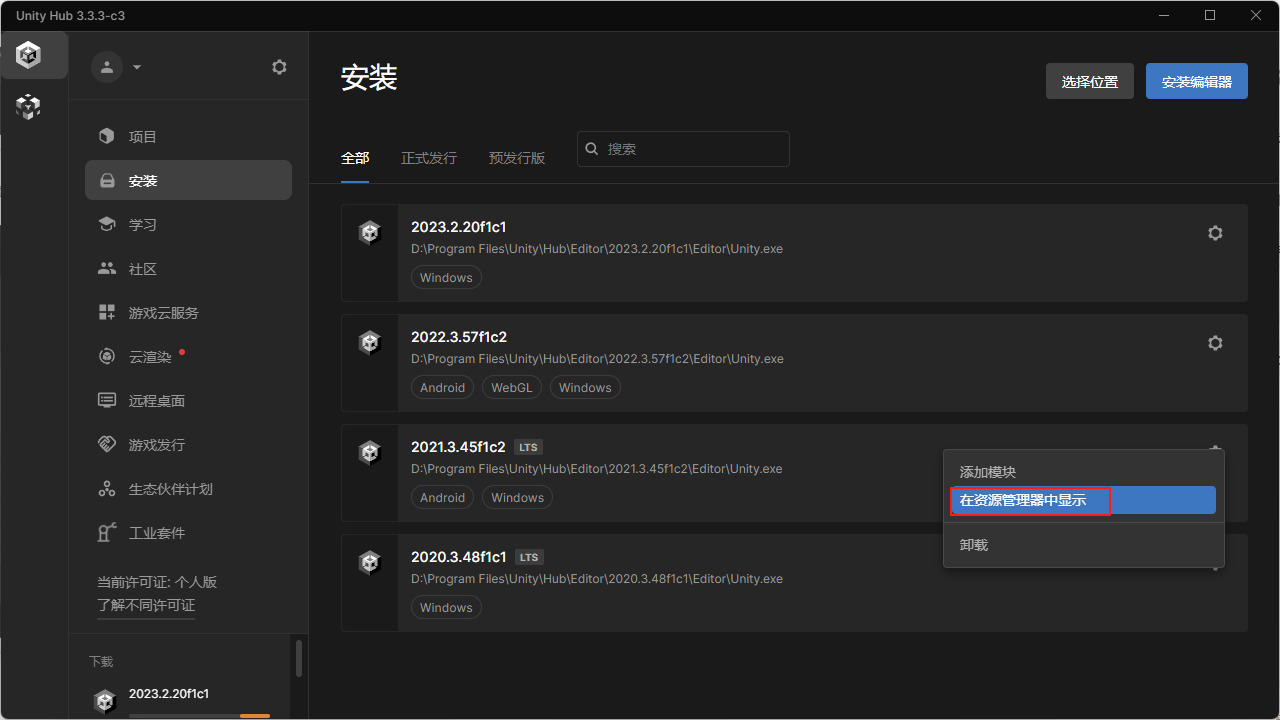Switch to the 正式发行 tab

tap(429, 158)
